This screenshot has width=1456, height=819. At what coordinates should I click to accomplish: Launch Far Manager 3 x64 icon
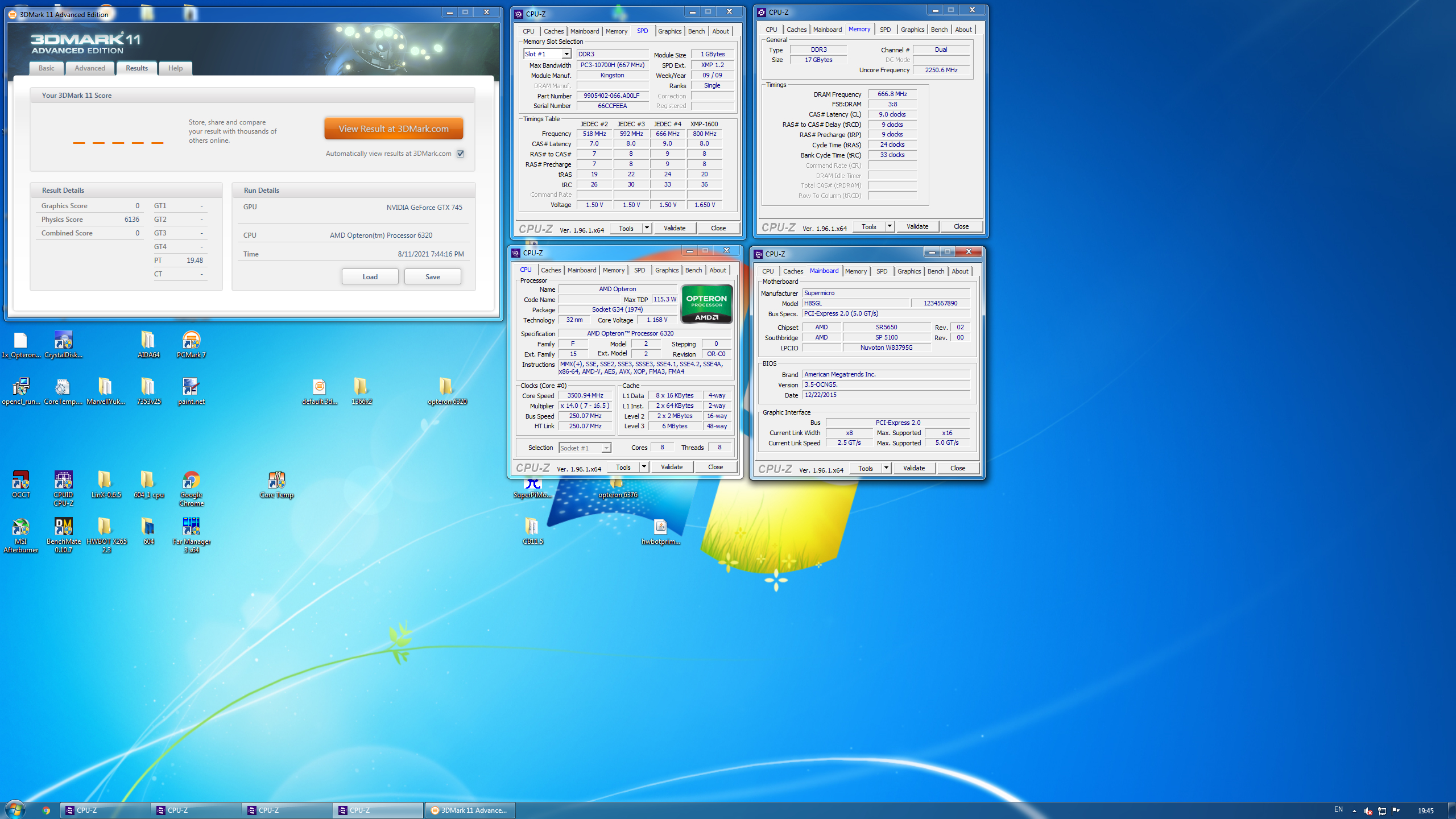[x=191, y=535]
